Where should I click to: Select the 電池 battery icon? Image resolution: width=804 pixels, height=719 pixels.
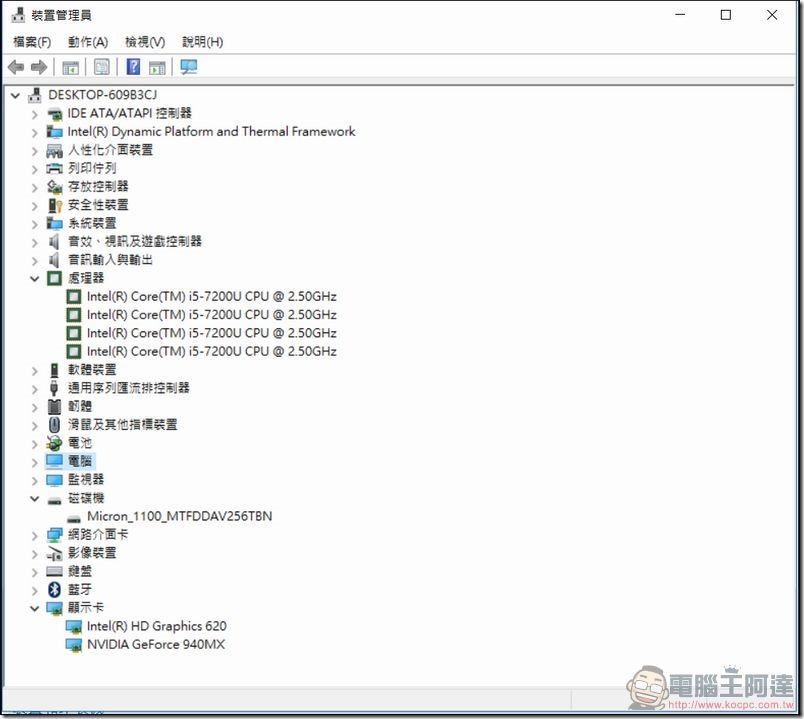[x=54, y=443]
